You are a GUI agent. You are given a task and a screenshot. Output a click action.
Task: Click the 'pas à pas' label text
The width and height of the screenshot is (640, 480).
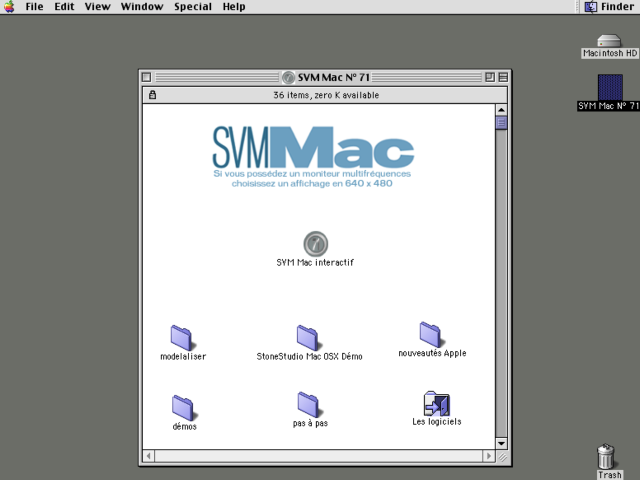(x=310, y=423)
